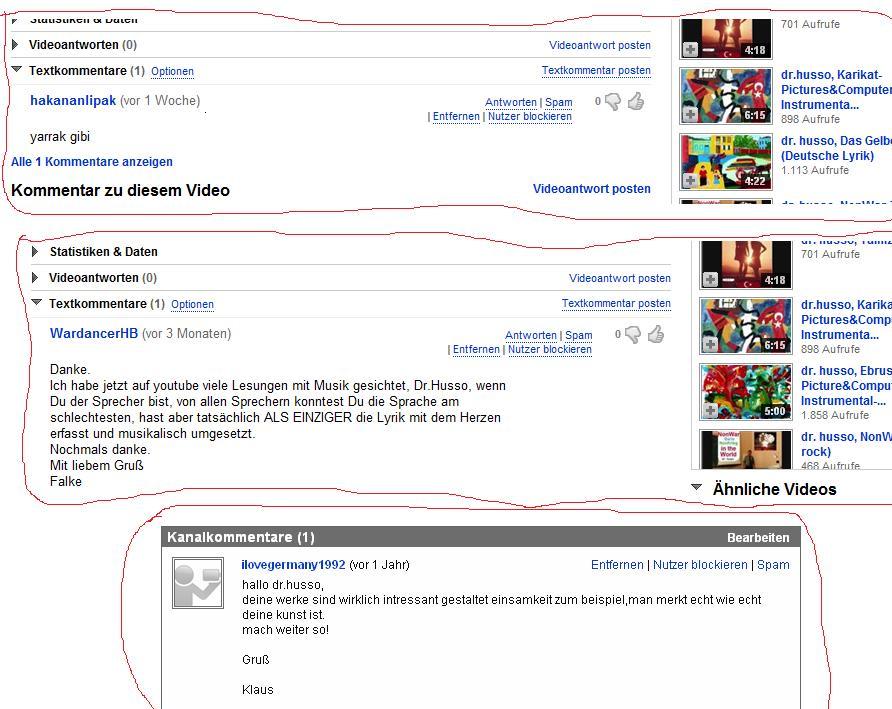Collapse the Ähnliche Videos section
The height and width of the screenshot is (709, 892).
click(x=696, y=487)
